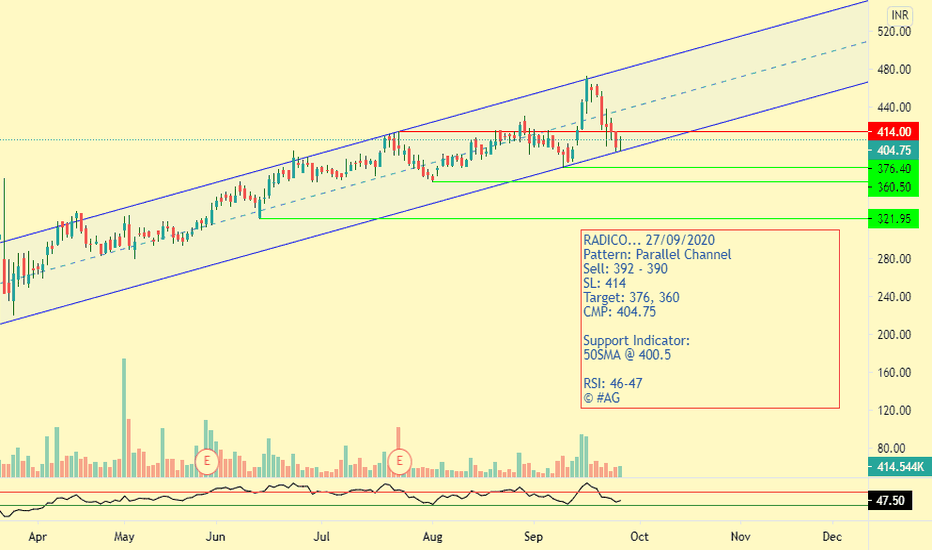932x550 pixels.
Task: Click the September peak candle near 470
Action: (587, 95)
